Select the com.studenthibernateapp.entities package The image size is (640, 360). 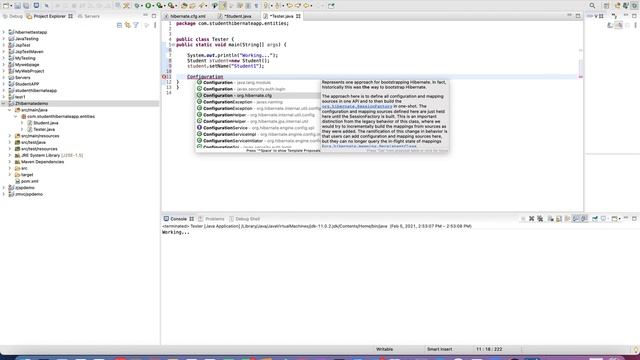(61, 116)
